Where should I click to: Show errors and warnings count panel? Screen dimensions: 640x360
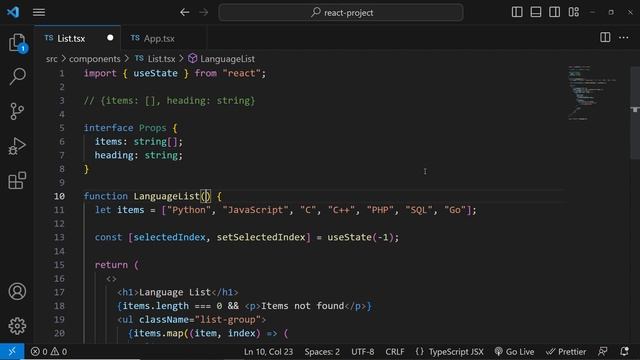(x=49, y=351)
